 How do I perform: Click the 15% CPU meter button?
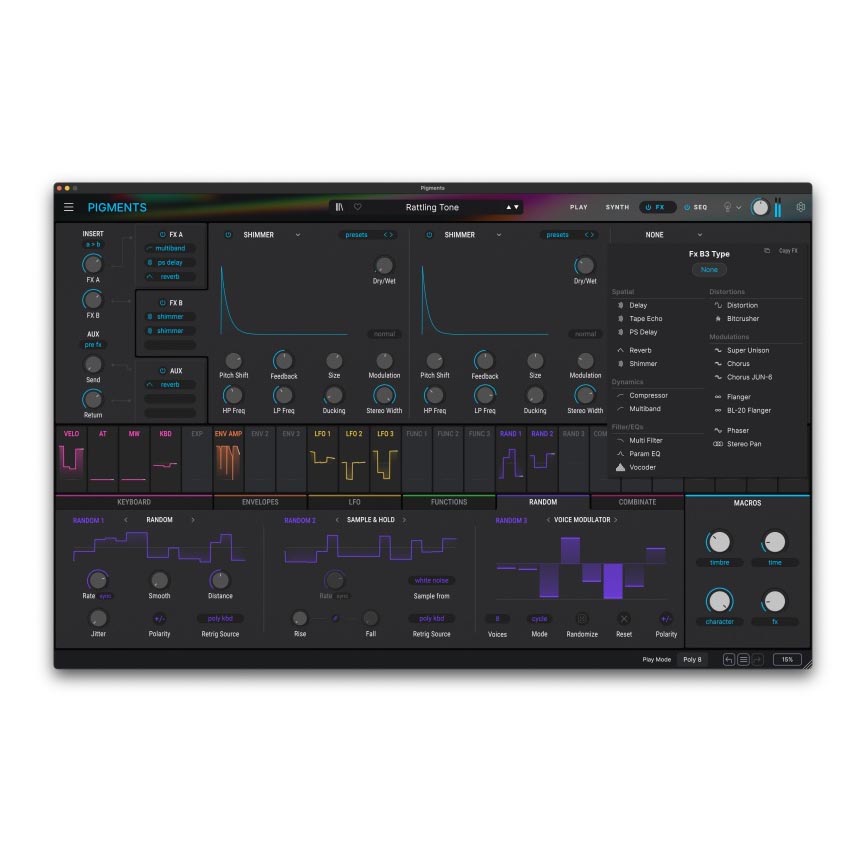(x=787, y=659)
